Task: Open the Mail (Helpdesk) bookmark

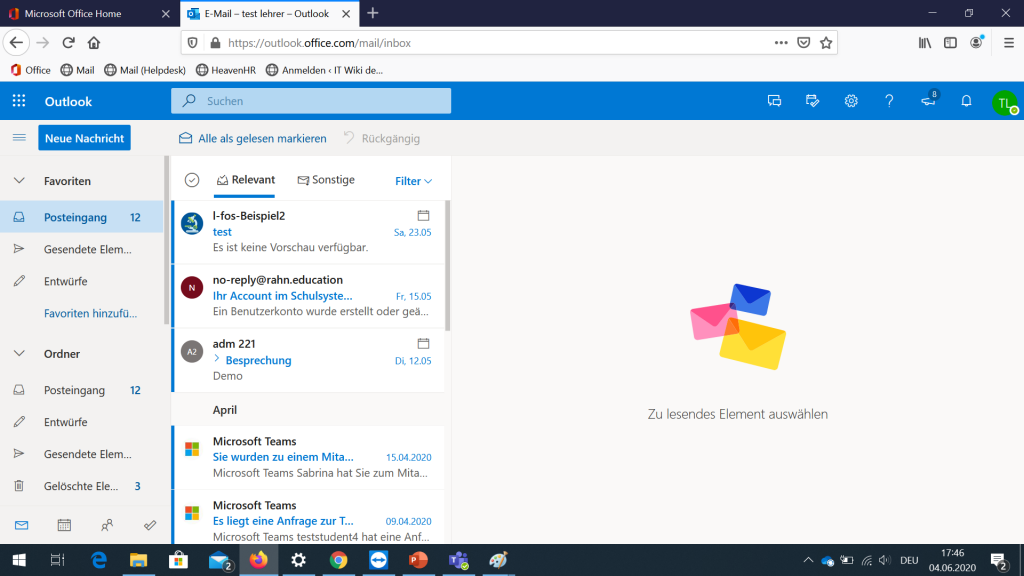Action: pyautogui.click(x=145, y=70)
